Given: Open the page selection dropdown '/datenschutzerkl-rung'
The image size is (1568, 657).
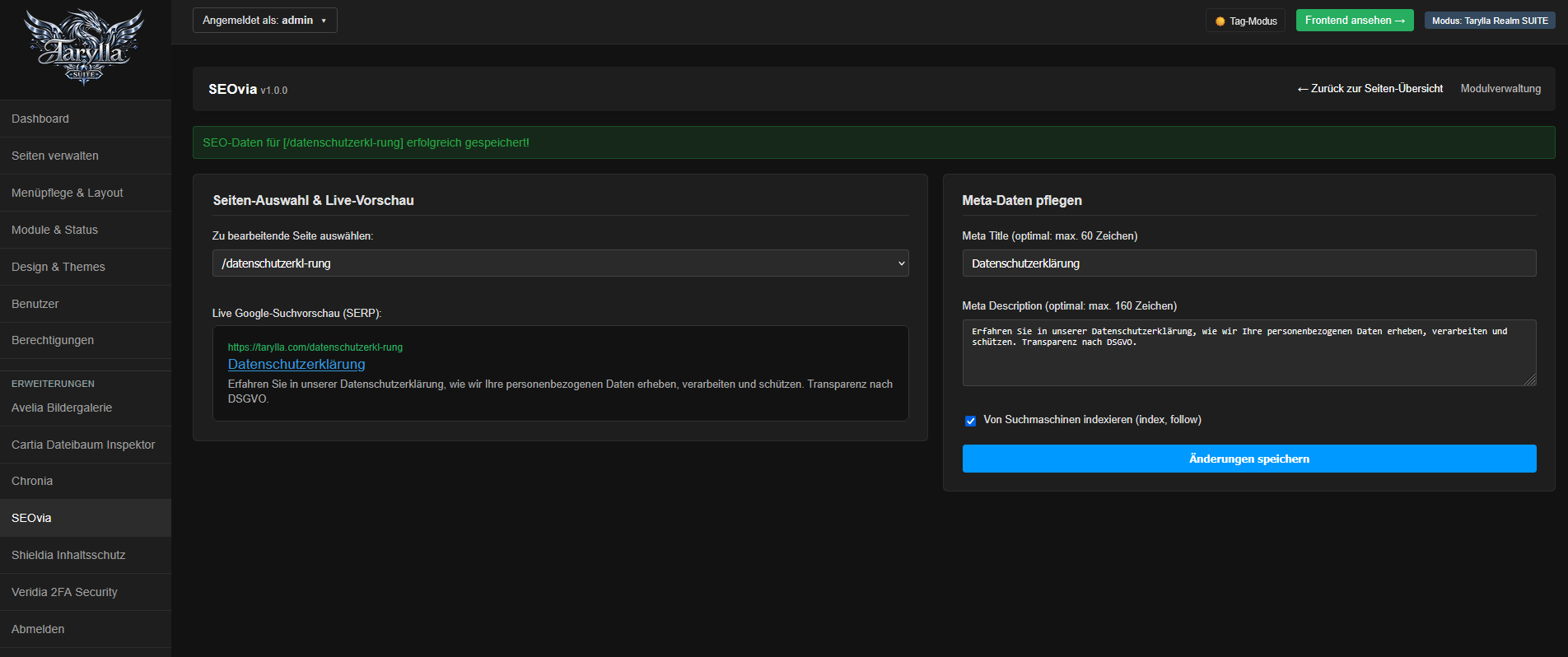Looking at the screenshot, I should (x=560, y=263).
